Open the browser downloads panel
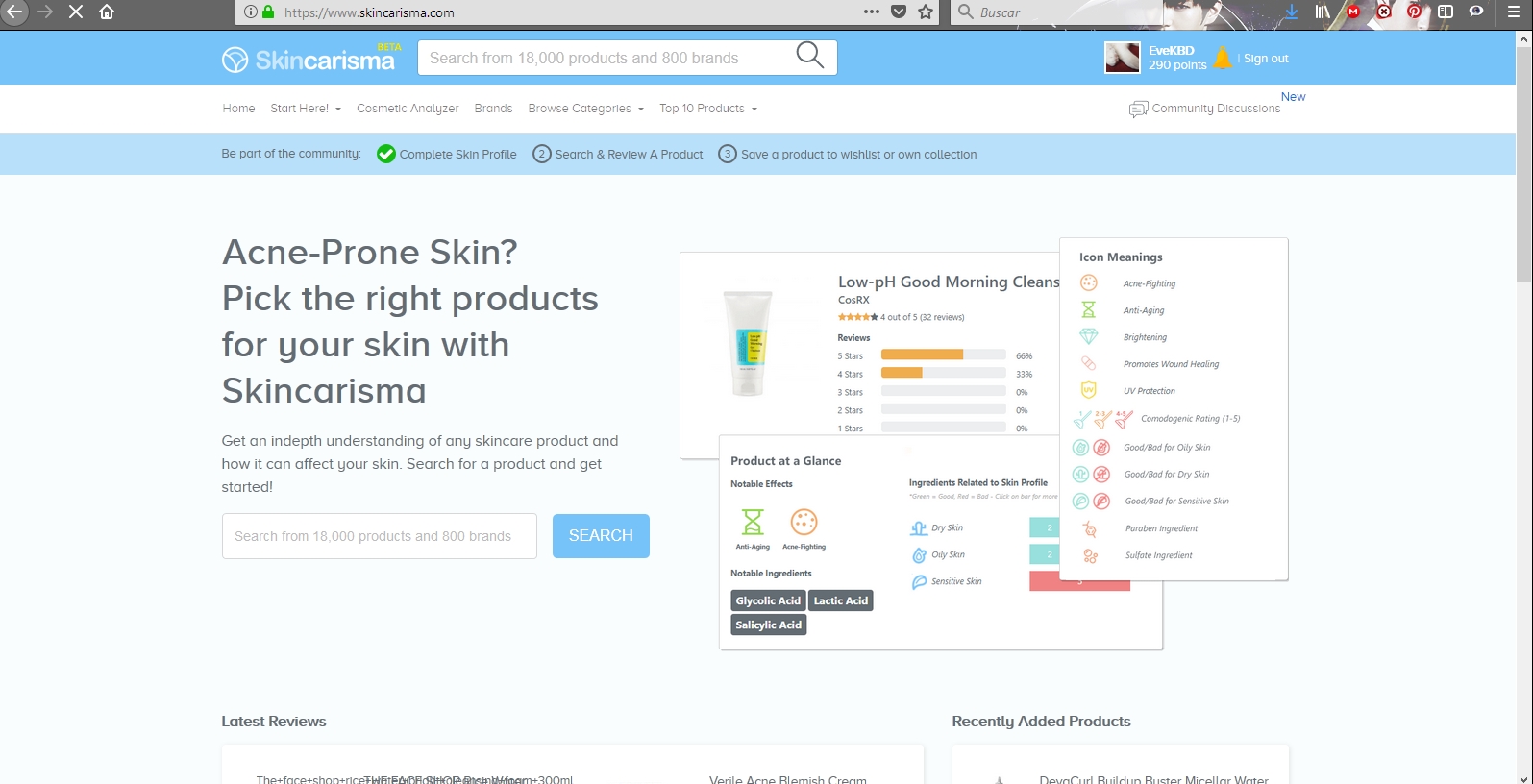This screenshot has width=1533, height=784. tap(1291, 12)
